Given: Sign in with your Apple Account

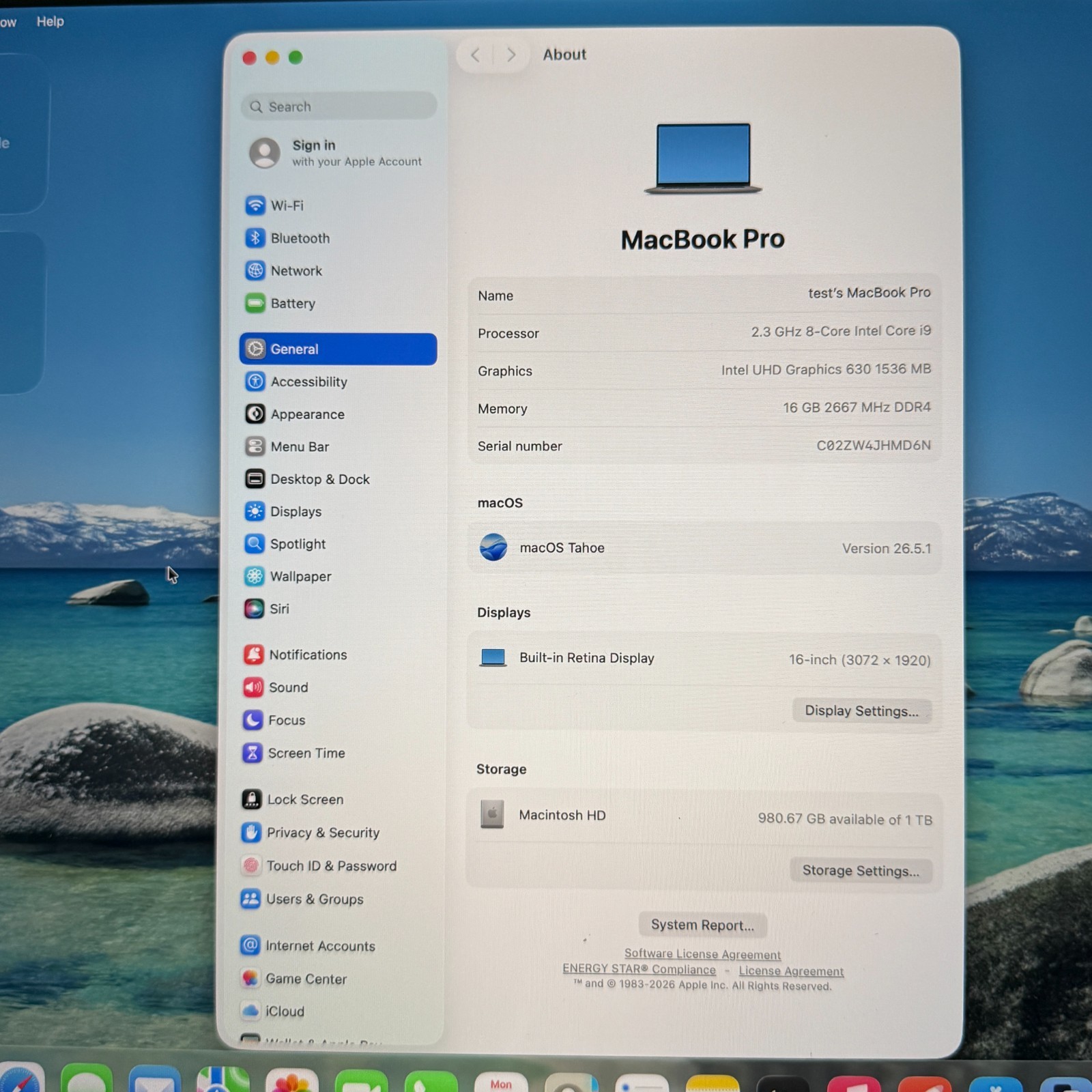Looking at the screenshot, I should coord(338,153).
